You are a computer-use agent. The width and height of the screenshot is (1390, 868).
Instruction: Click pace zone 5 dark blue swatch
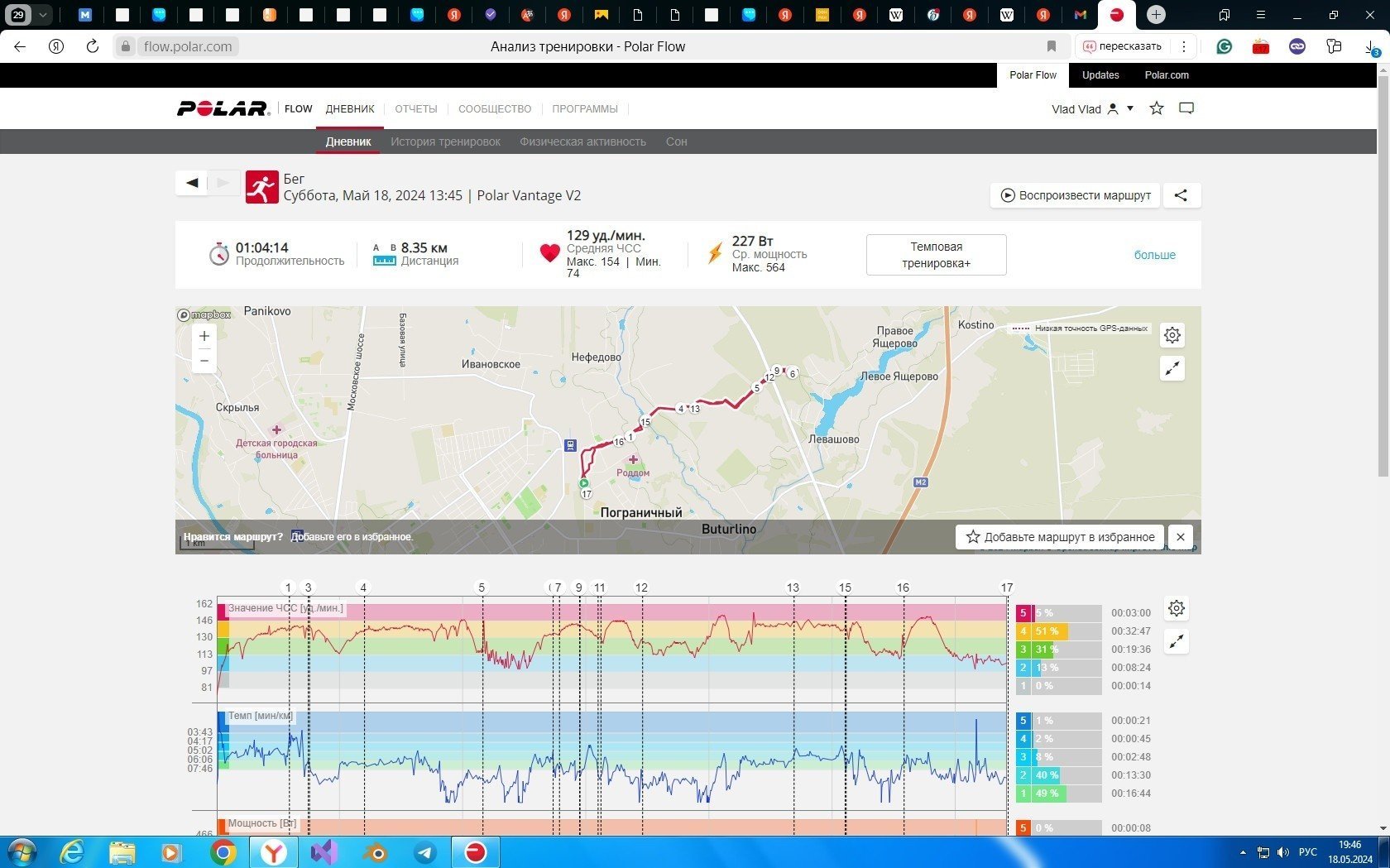pyautogui.click(x=1023, y=721)
